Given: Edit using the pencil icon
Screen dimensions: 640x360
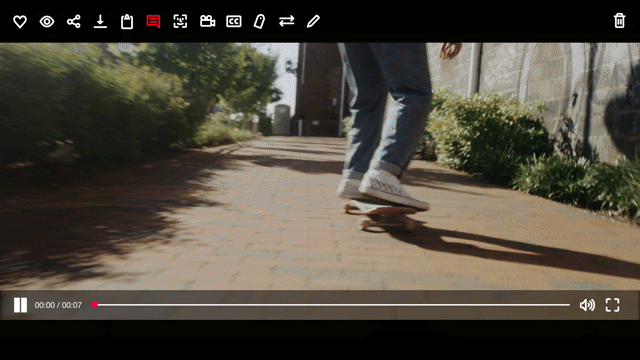Looking at the screenshot, I should 313,21.
